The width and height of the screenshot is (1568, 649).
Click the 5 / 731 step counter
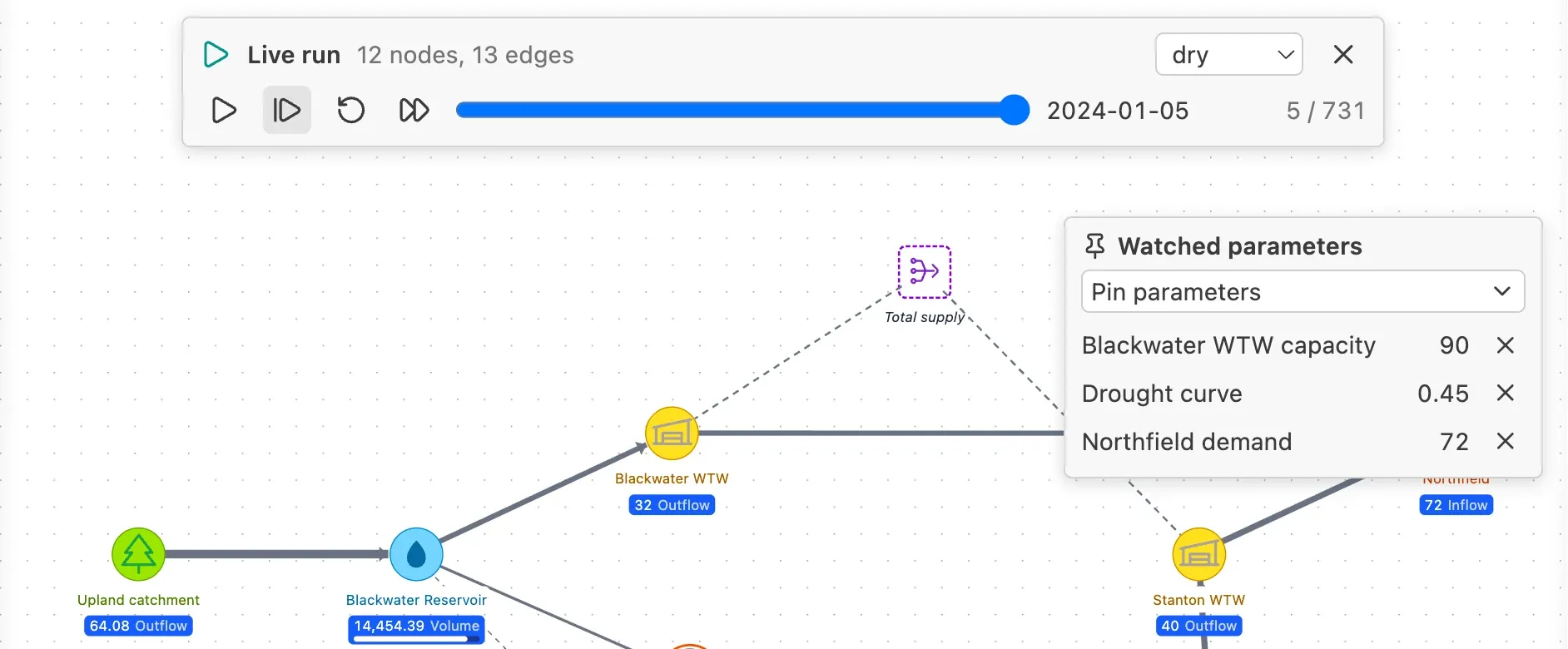[x=1326, y=111]
